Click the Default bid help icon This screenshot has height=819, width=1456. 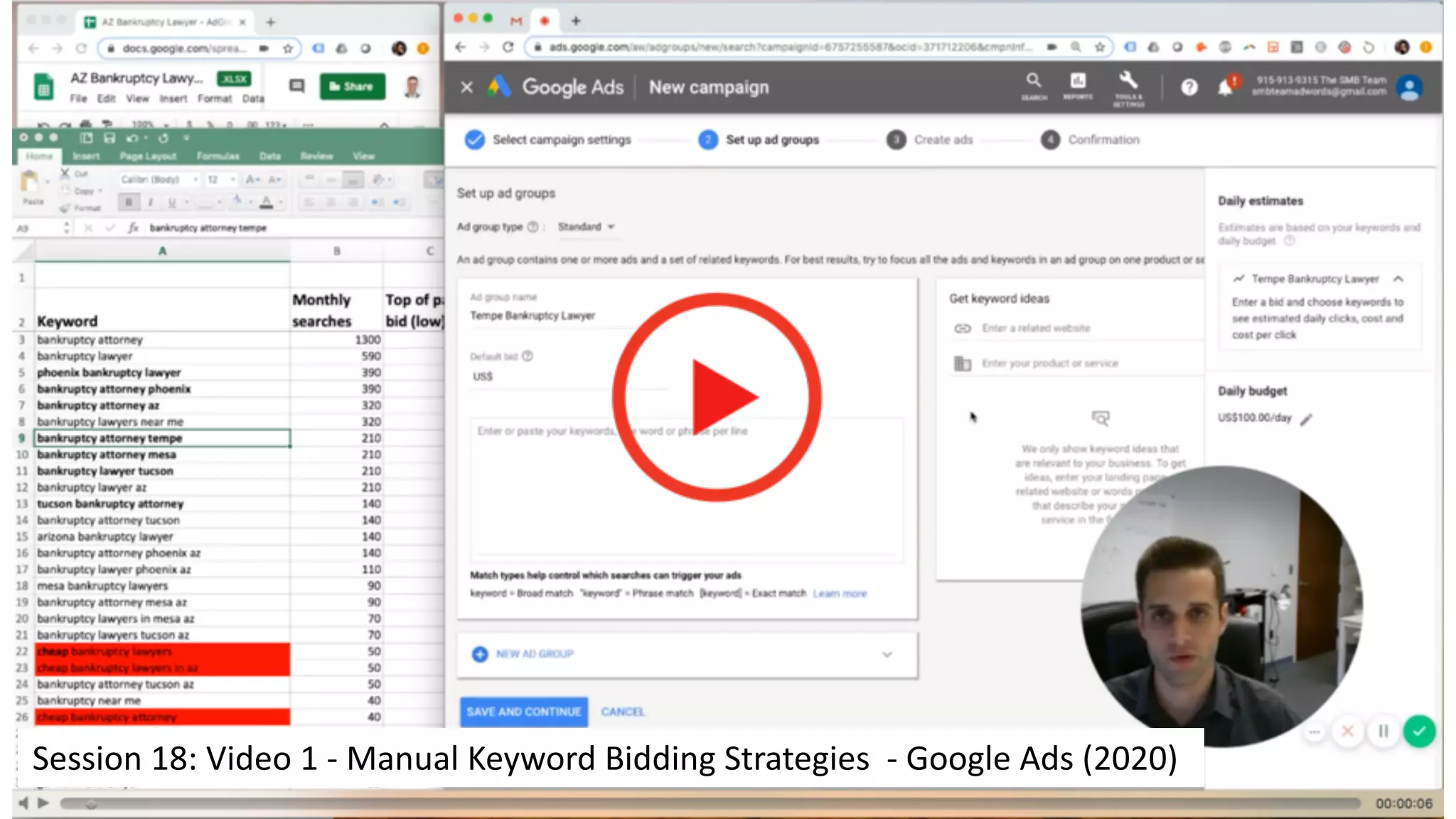528,356
